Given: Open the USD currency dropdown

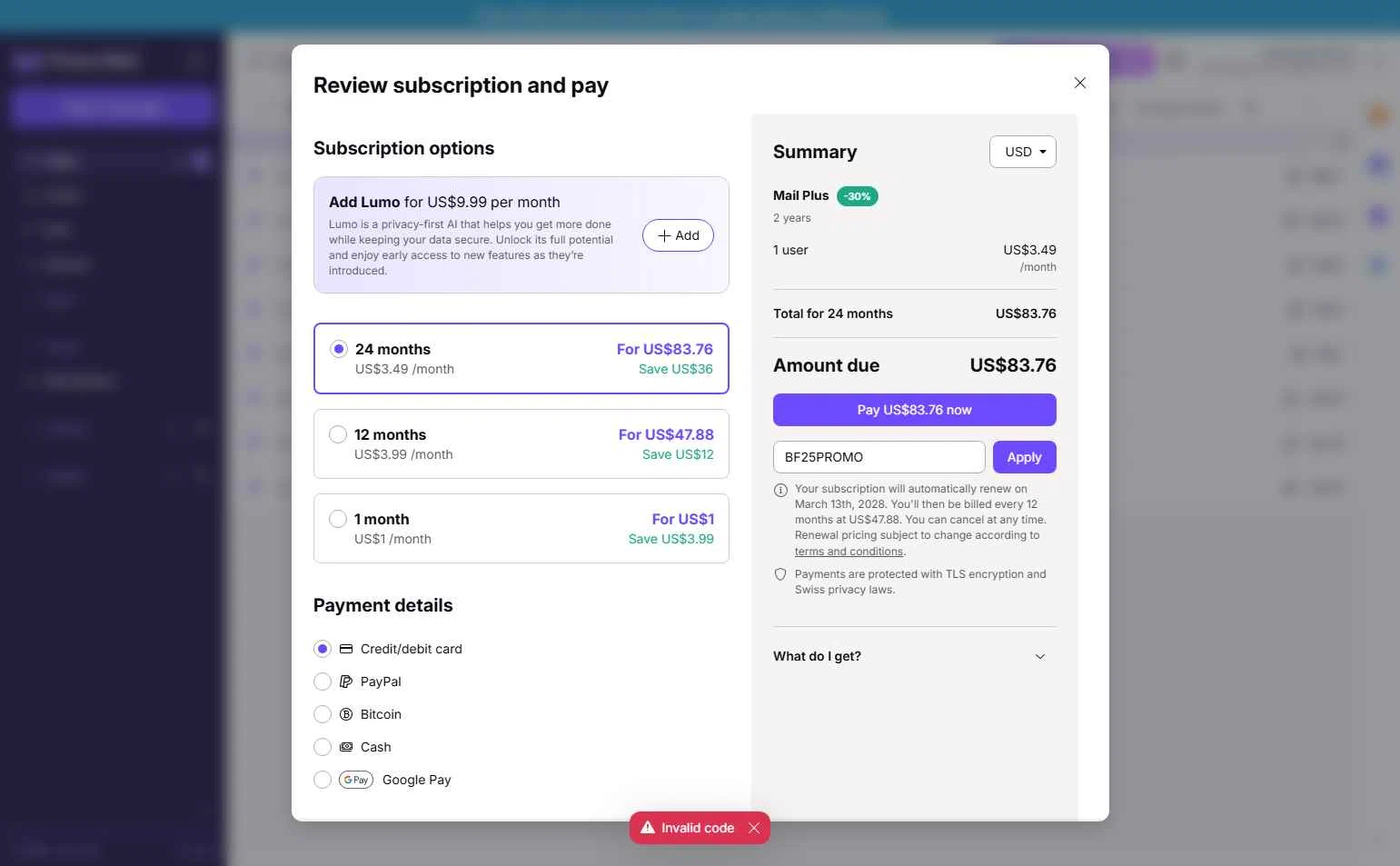Looking at the screenshot, I should tap(1023, 152).
